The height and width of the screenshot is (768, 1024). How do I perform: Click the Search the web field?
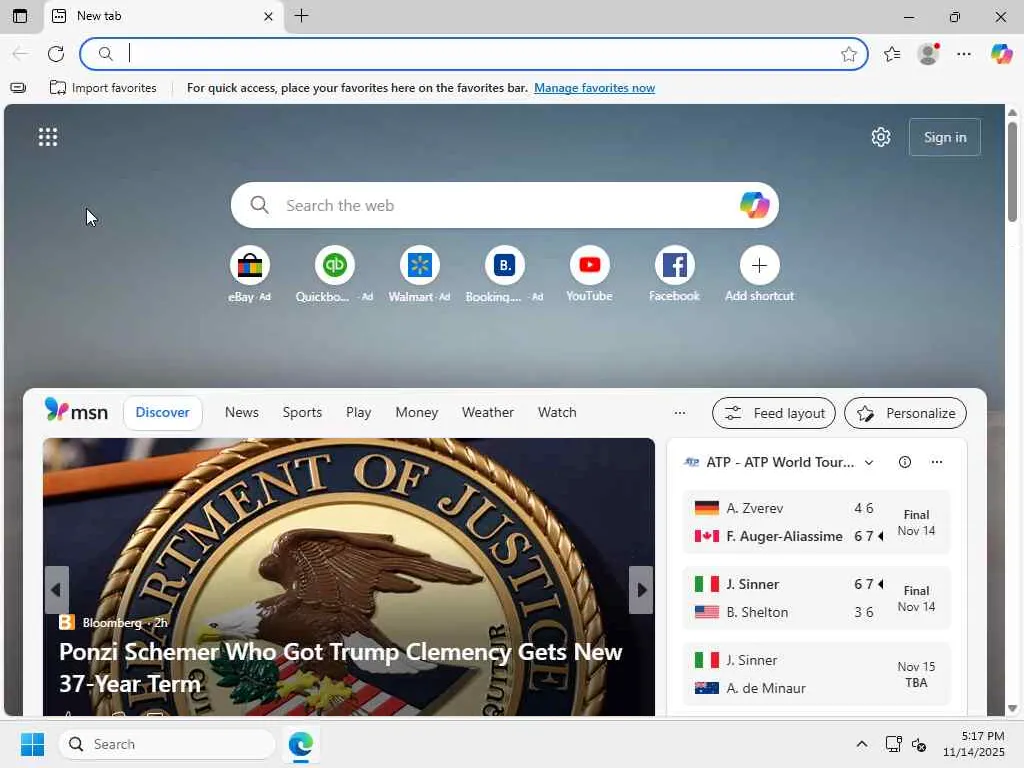pyautogui.click(x=504, y=205)
